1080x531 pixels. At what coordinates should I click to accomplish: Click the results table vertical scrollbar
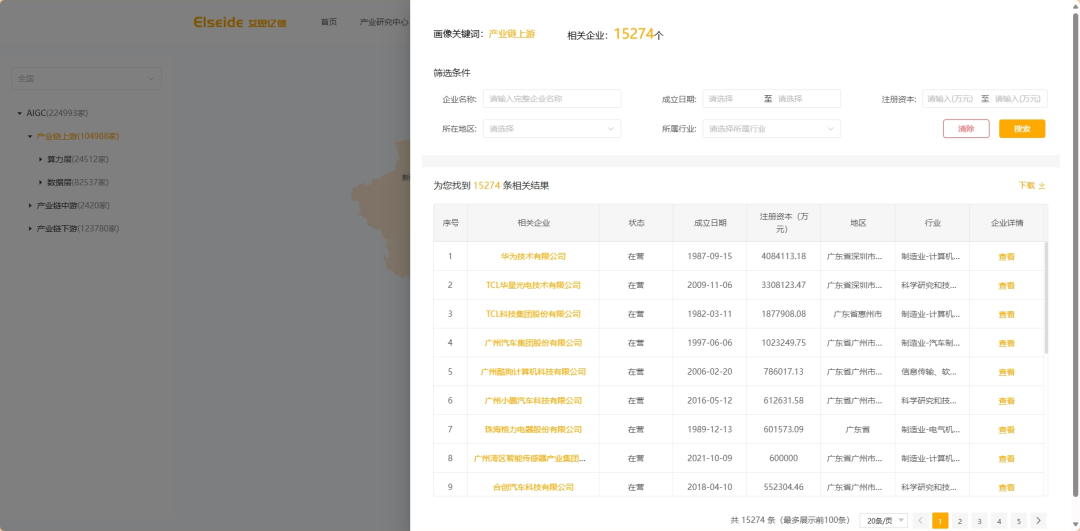click(1046, 297)
